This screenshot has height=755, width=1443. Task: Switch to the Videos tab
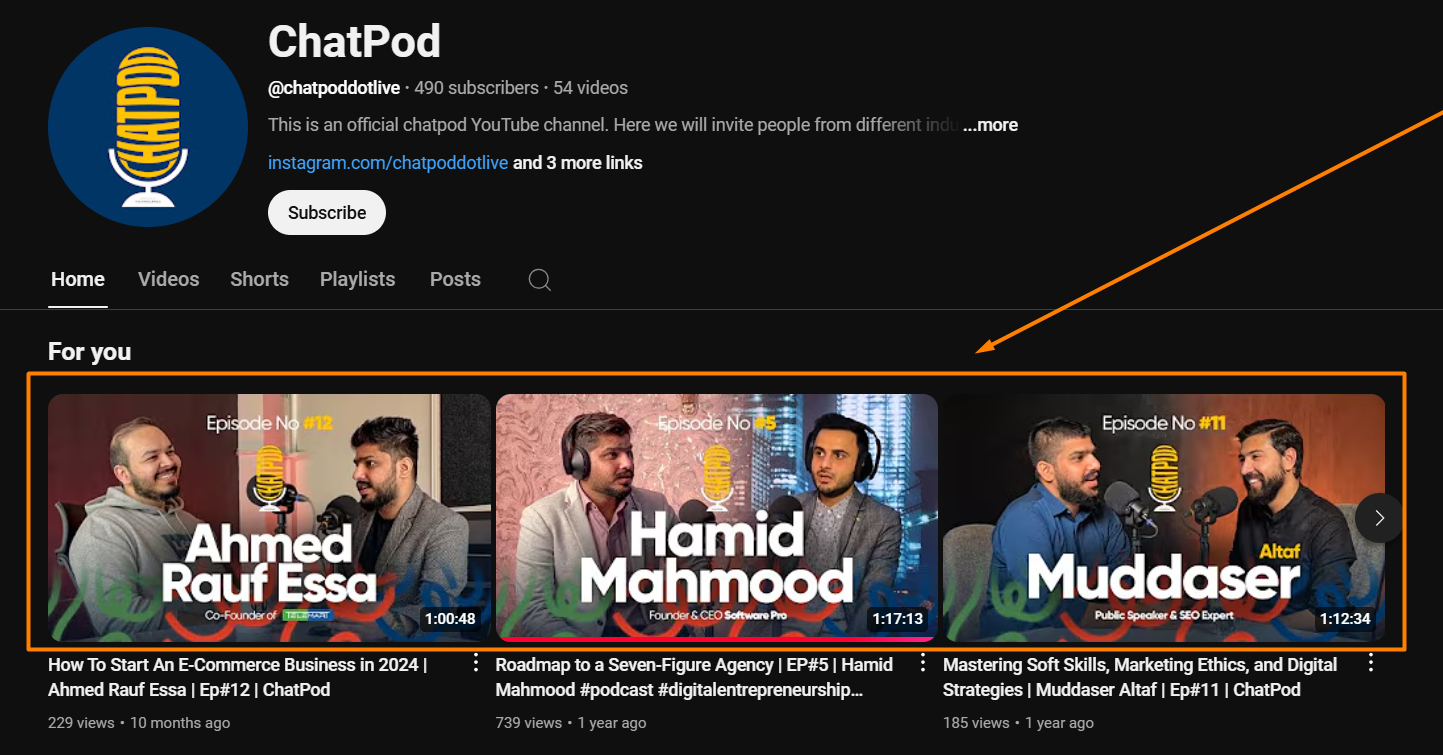[x=168, y=279]
